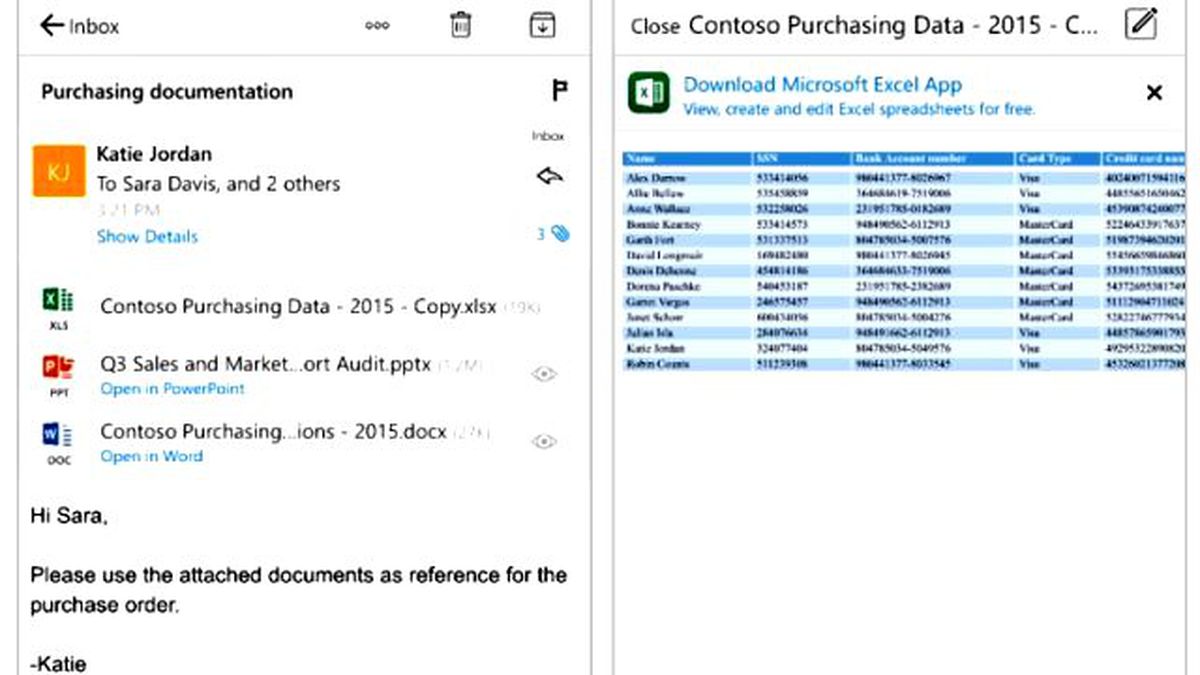
Task: Click the sender name Katie Jordan
Action: 154,154
